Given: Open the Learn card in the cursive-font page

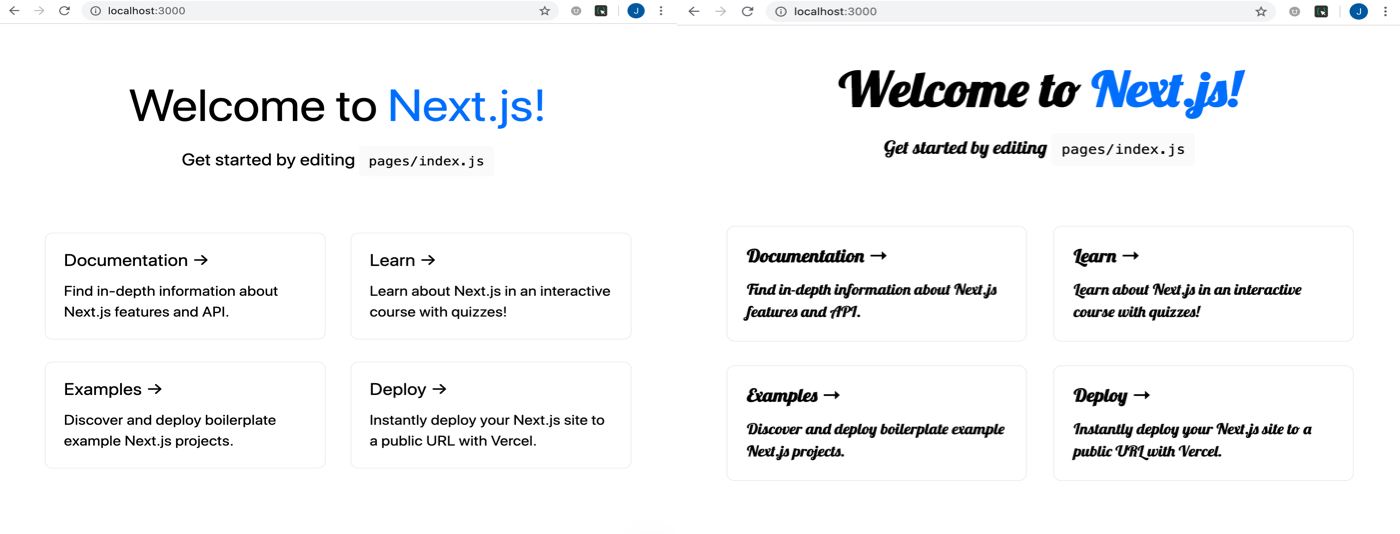Looking at the screenshot, I should [x=1203, y=284].
